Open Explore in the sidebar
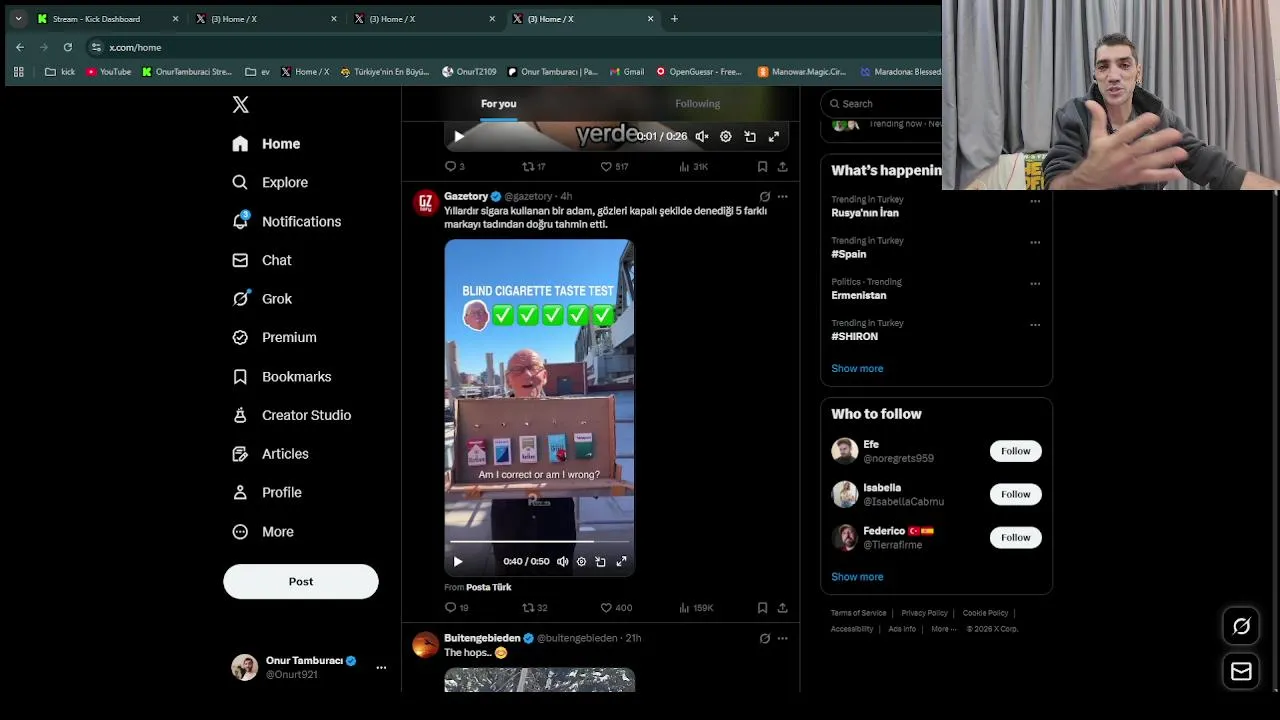This screenshot has width=1280, height=720. coord(270,182)
